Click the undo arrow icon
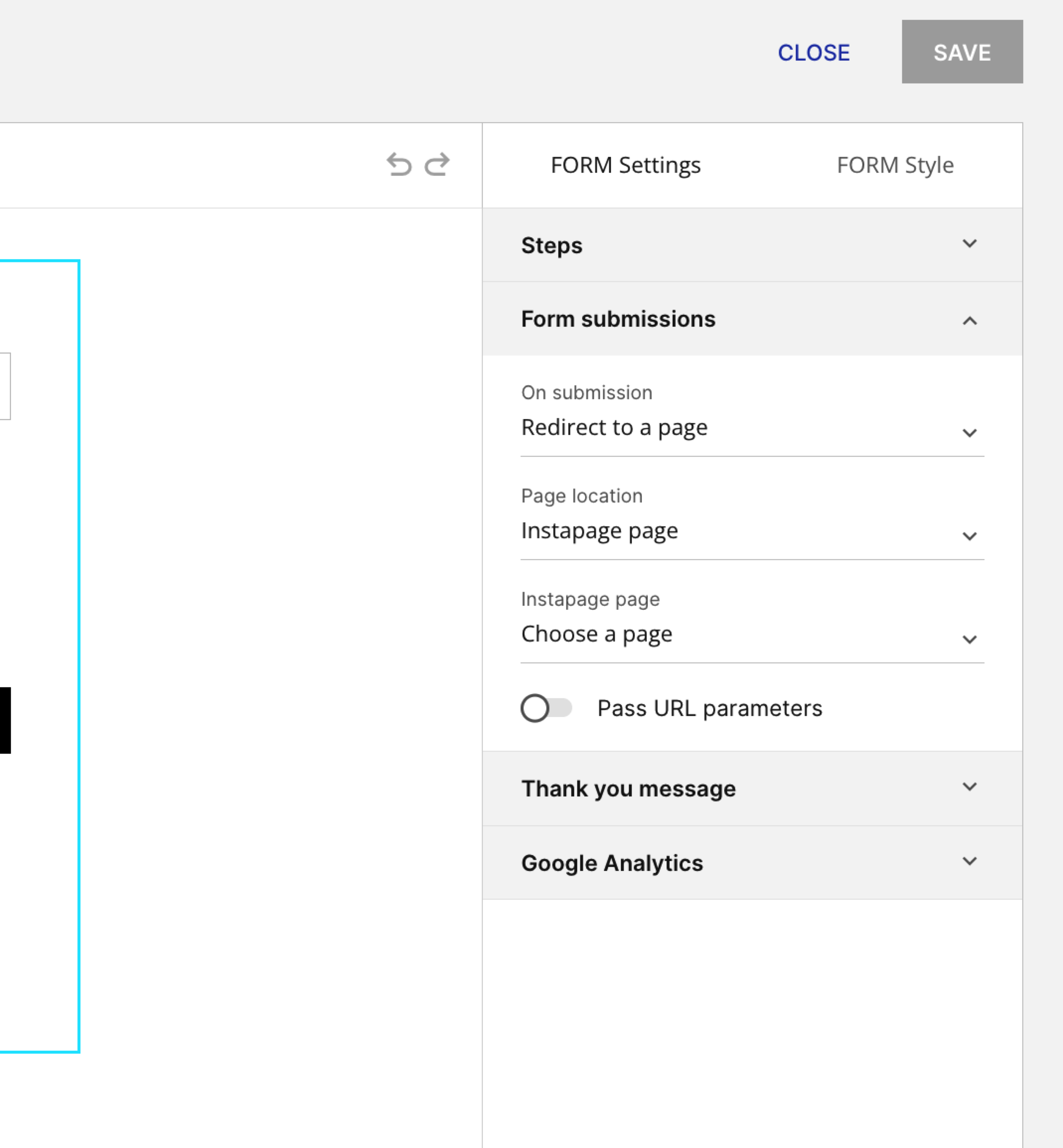This screenshot has height=1148, width=1063. pyautogui.click(x=398, y=164)
